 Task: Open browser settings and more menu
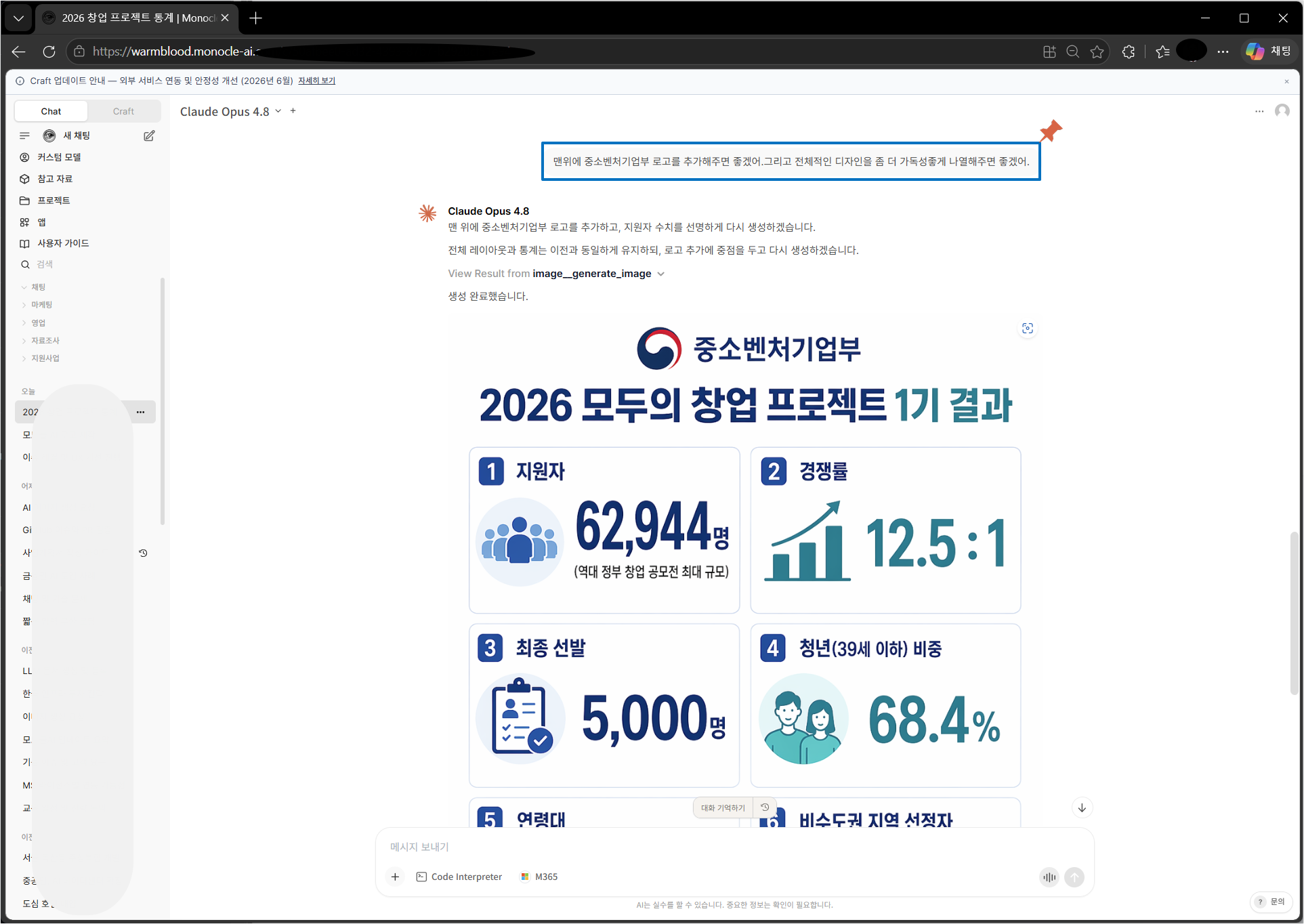[x=1223, y=51]
